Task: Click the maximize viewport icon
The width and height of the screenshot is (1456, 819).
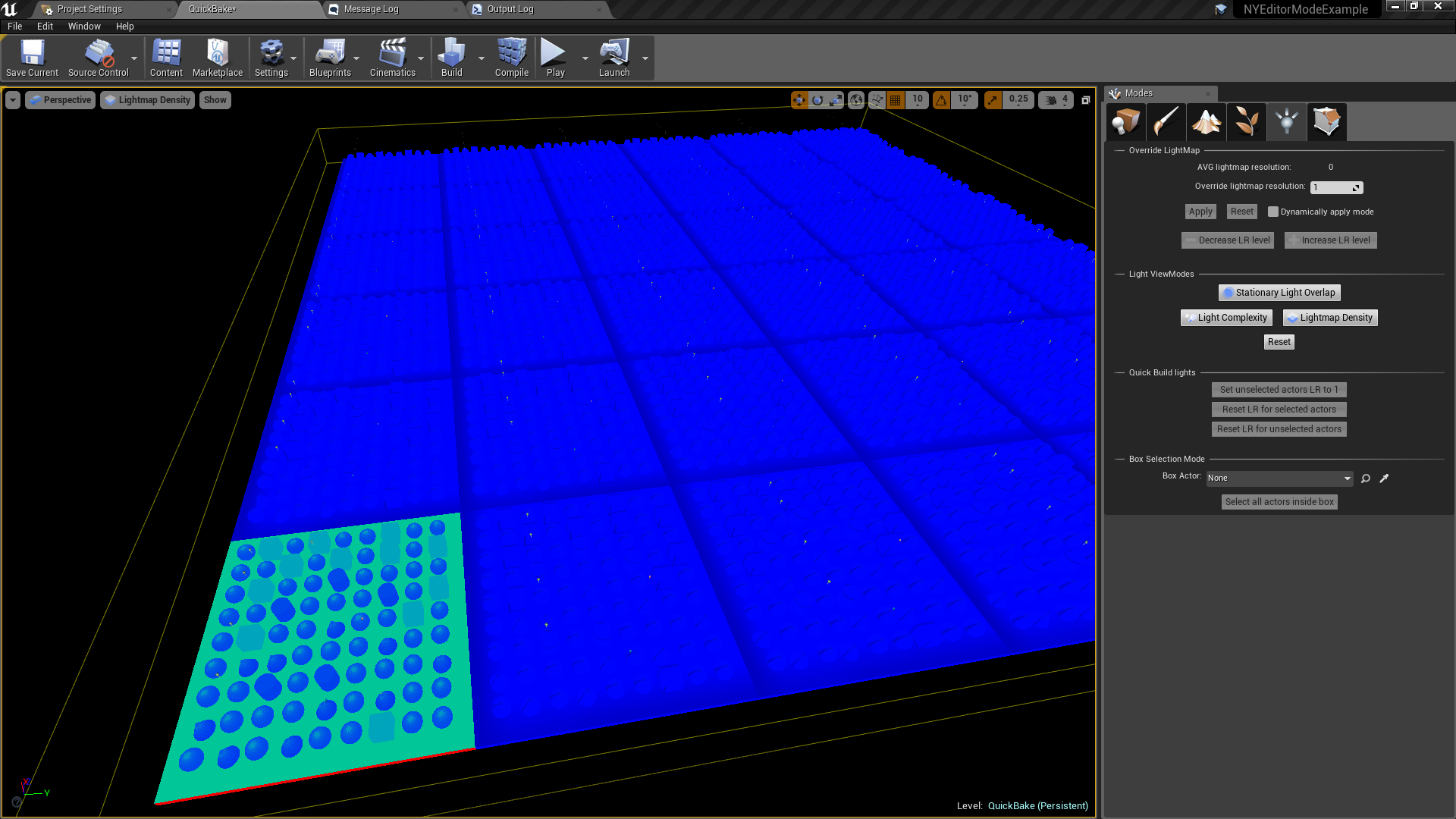Action: pos(1085,99)
